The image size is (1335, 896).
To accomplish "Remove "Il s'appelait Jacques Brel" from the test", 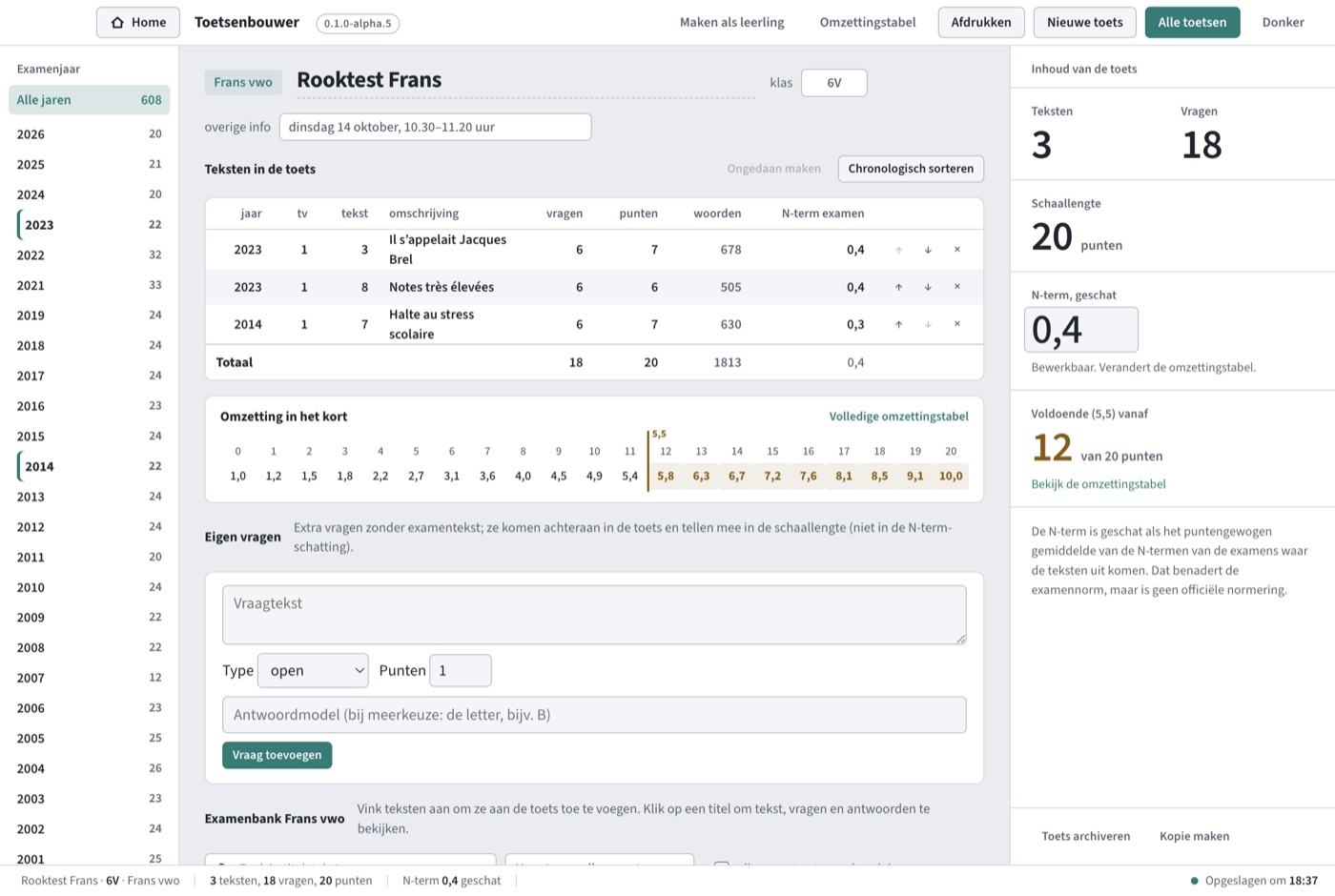I will tap(957, 250).
